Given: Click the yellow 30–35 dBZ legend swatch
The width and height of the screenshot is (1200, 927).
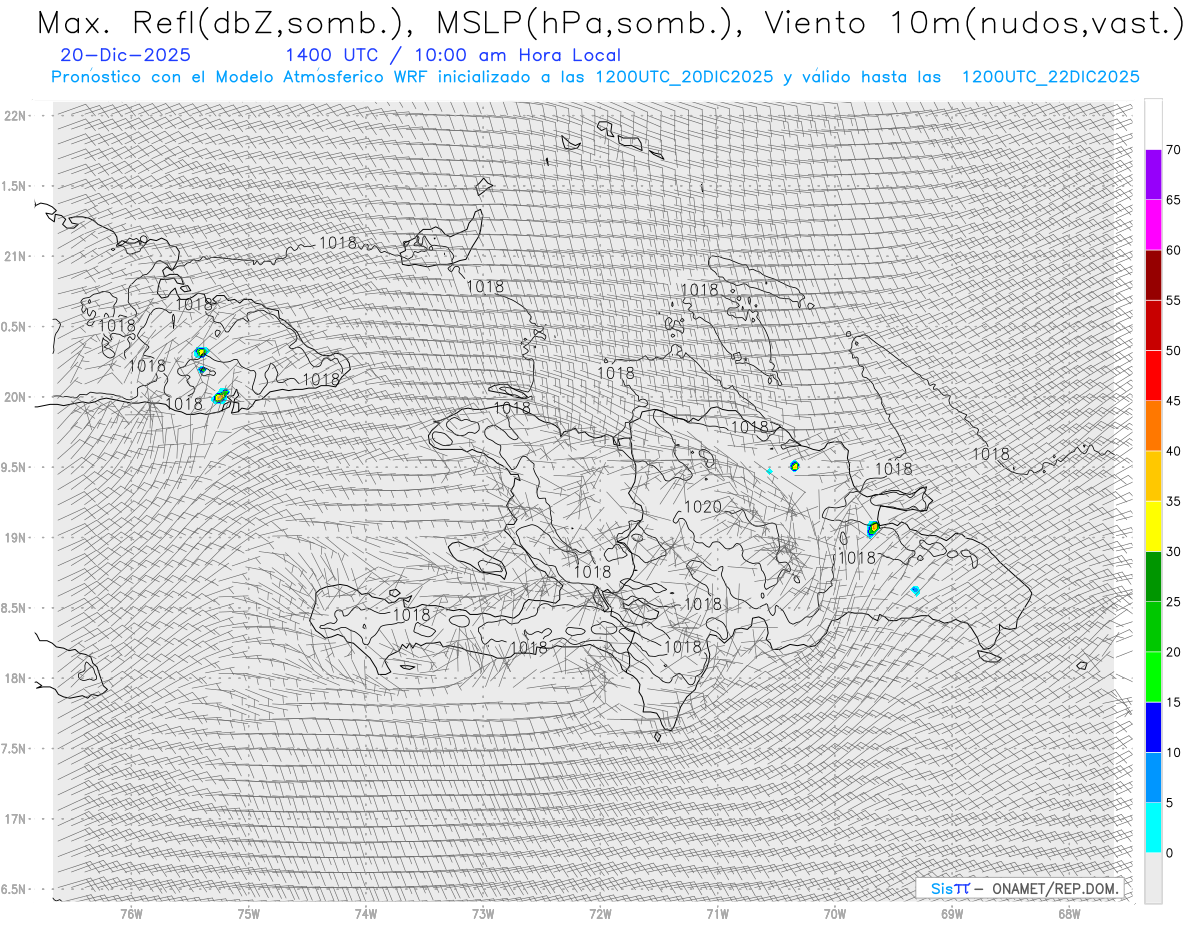Looking at the screenshot, I should (x=1153, y=526).
